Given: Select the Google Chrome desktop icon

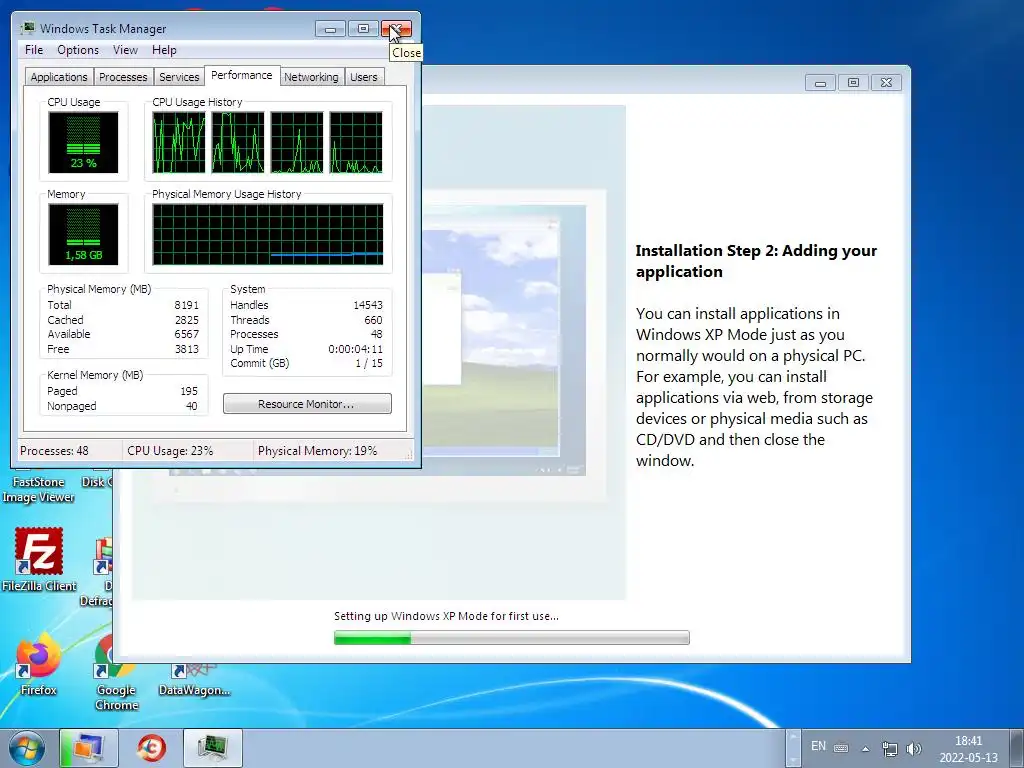Looking at the screenshot, I should point(116,673).
